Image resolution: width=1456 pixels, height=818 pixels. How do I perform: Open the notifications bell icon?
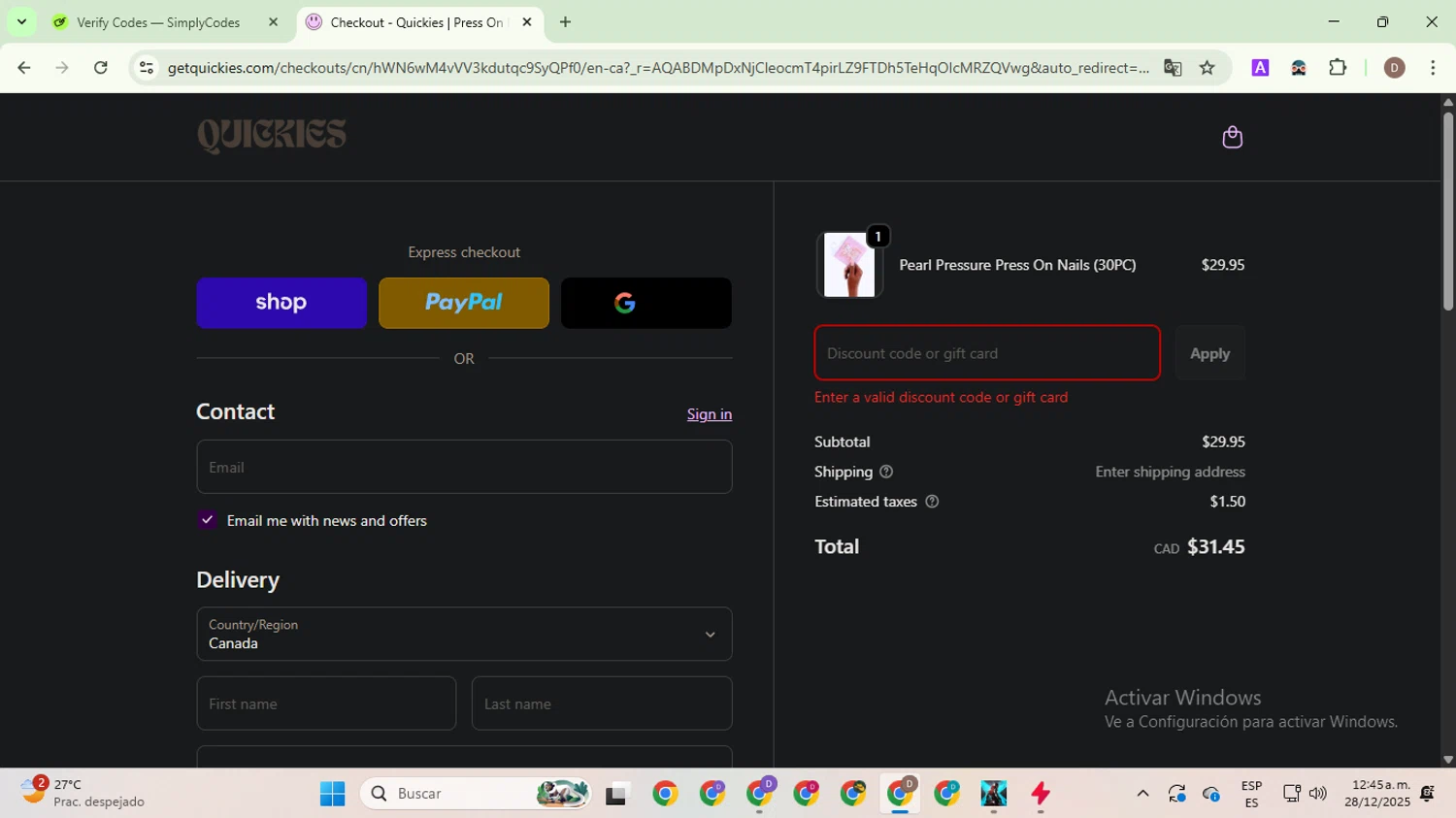(x=1428, y=794)
